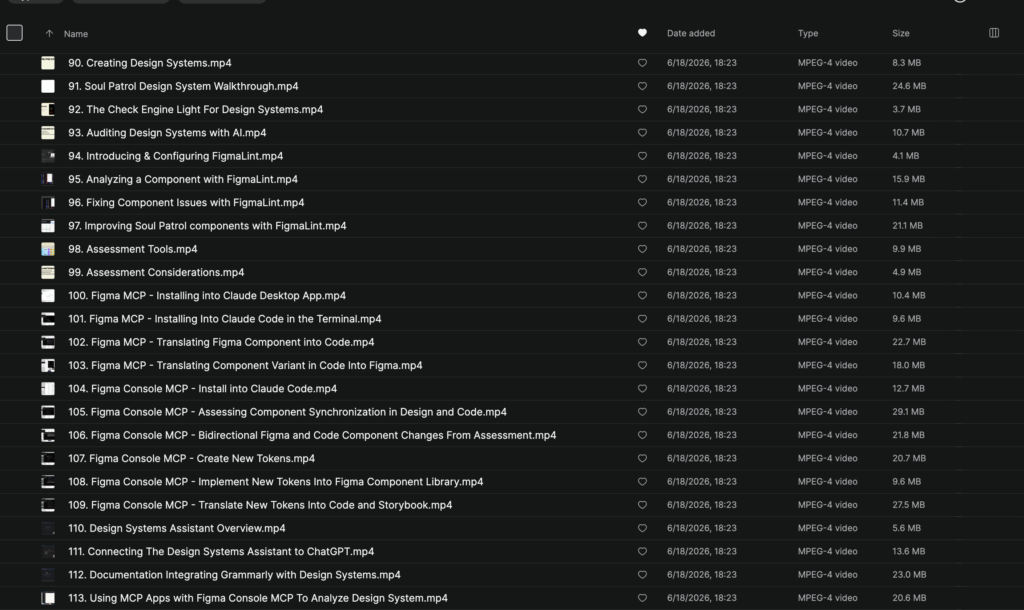The height and width of the screenshot is (610, 1024).
Task: Video thumbnail icon for 95. Analyzing a Component
Action: tap(48, 179)
